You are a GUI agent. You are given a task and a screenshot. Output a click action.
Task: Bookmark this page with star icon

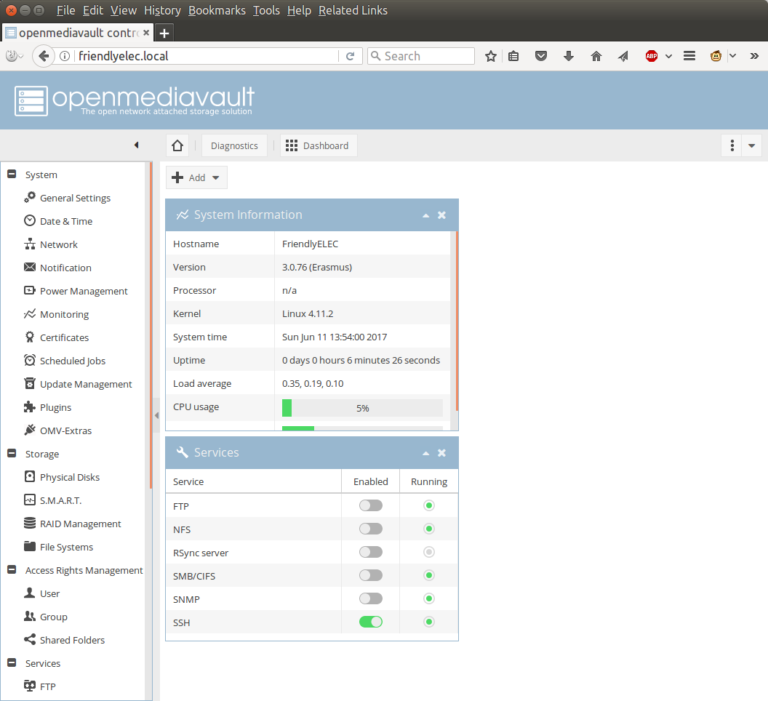[x=491, y=56]
